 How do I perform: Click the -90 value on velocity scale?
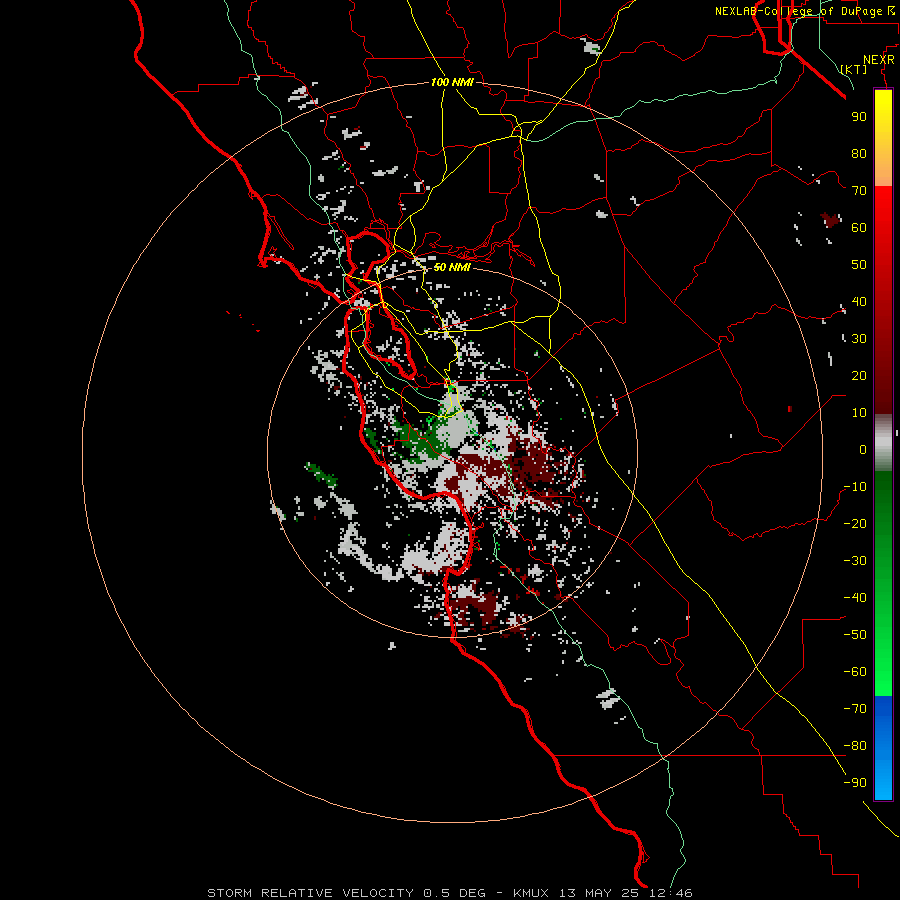[x=855, y=783]
